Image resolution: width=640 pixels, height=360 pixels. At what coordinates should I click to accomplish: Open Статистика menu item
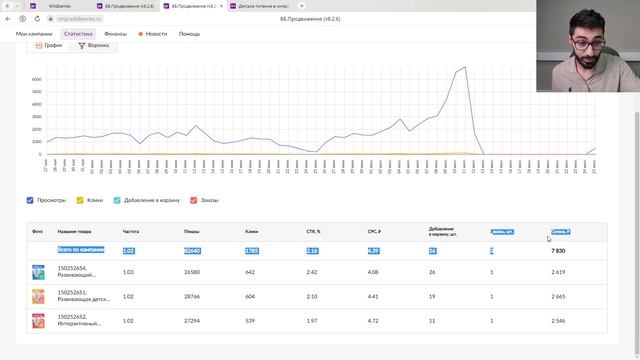(78, 34)
